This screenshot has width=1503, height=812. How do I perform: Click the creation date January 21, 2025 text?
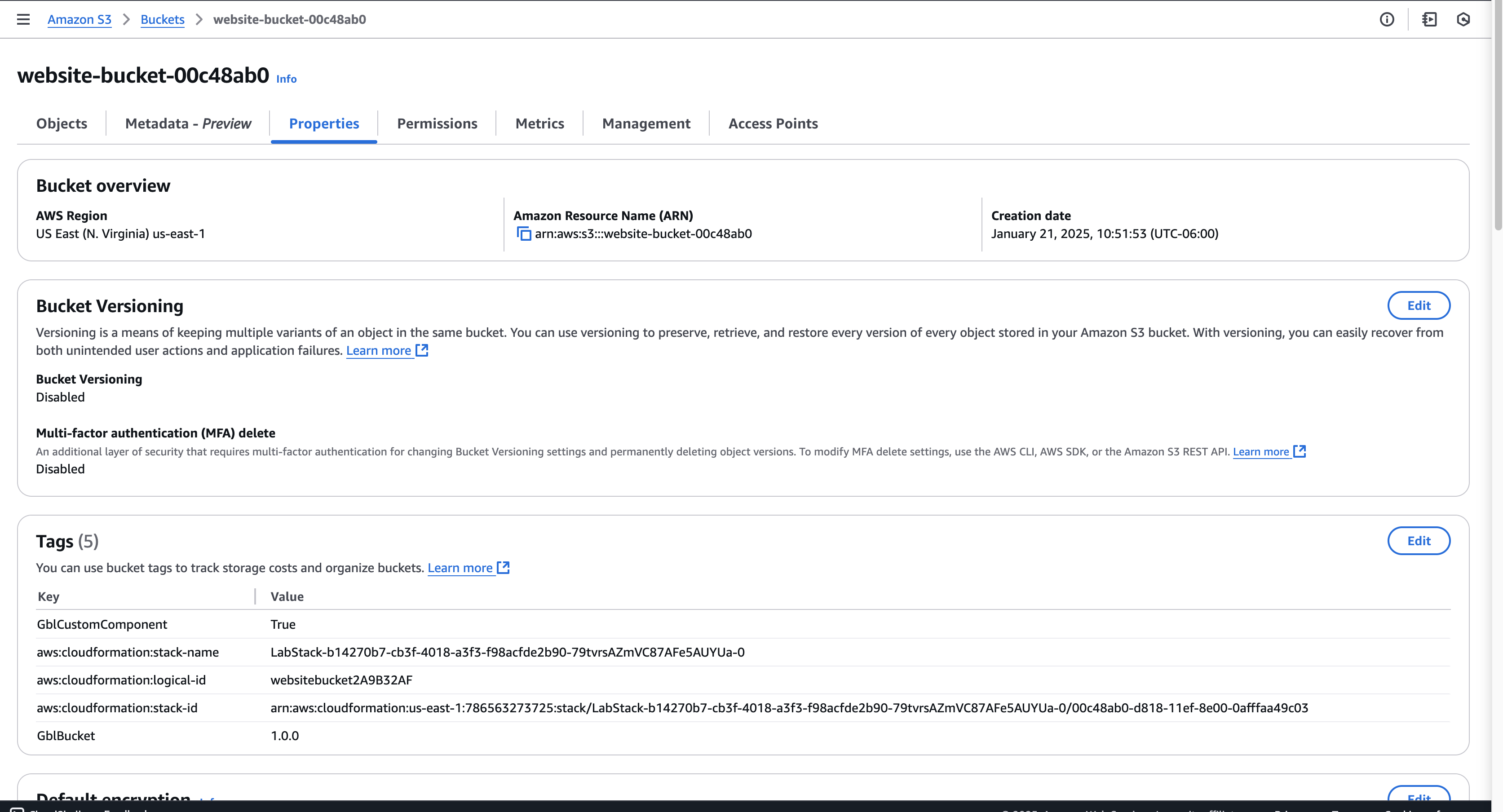click(x=1105, y=234)
